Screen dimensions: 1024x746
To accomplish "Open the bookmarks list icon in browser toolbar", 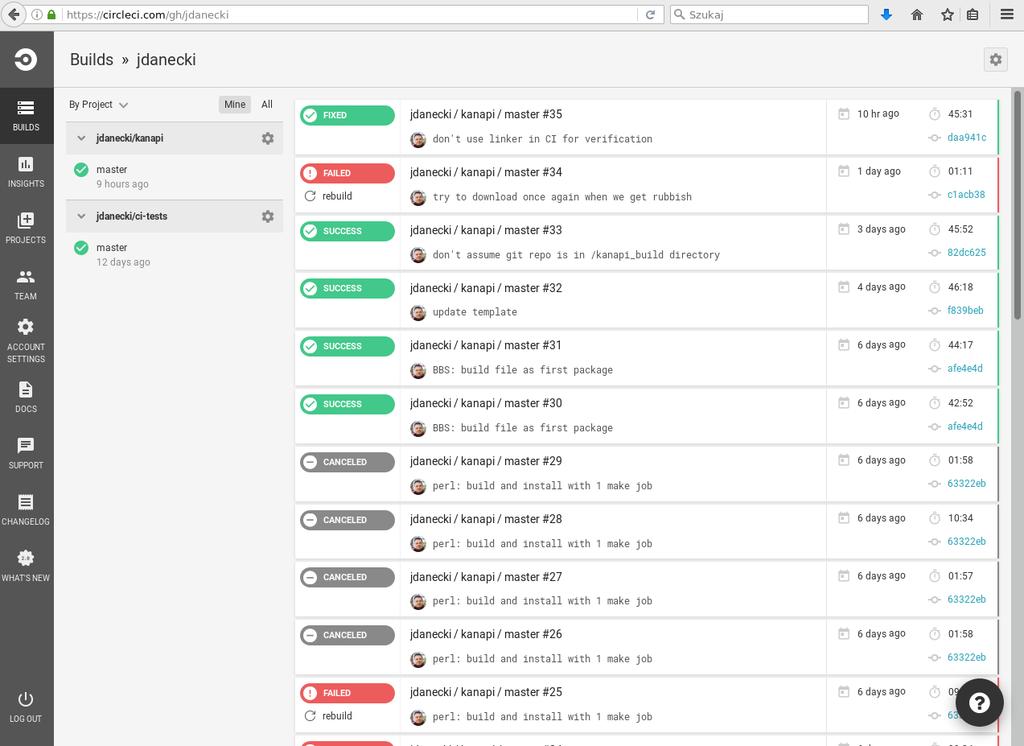I will click(972, 14).
